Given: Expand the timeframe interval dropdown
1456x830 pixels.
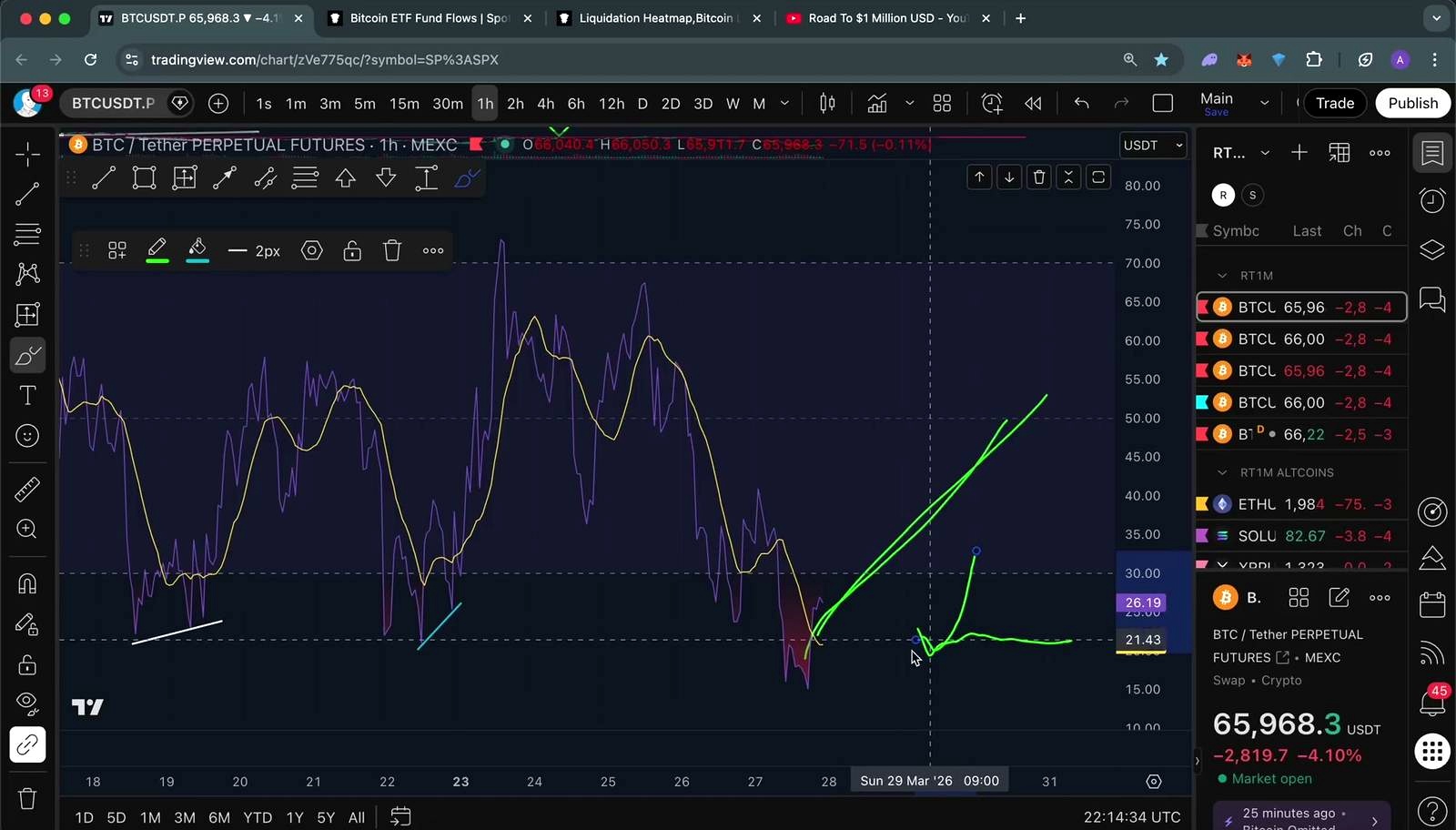Looking at the screenshot, I should point(784,104).
